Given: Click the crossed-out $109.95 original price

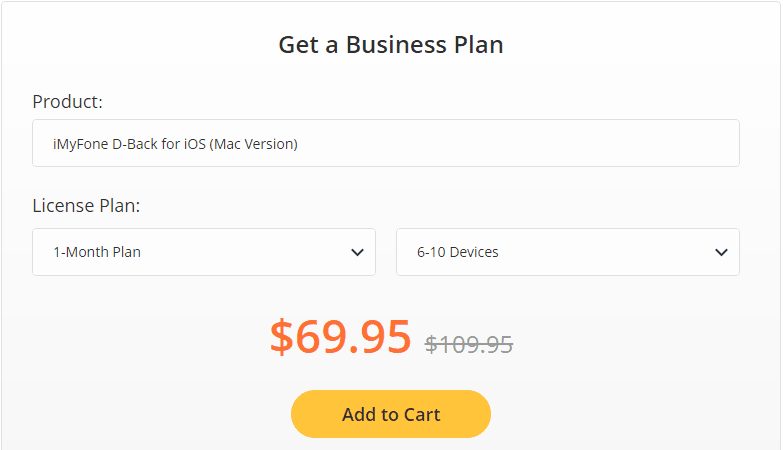Looking at the screenshot, I should click(469, 345).
